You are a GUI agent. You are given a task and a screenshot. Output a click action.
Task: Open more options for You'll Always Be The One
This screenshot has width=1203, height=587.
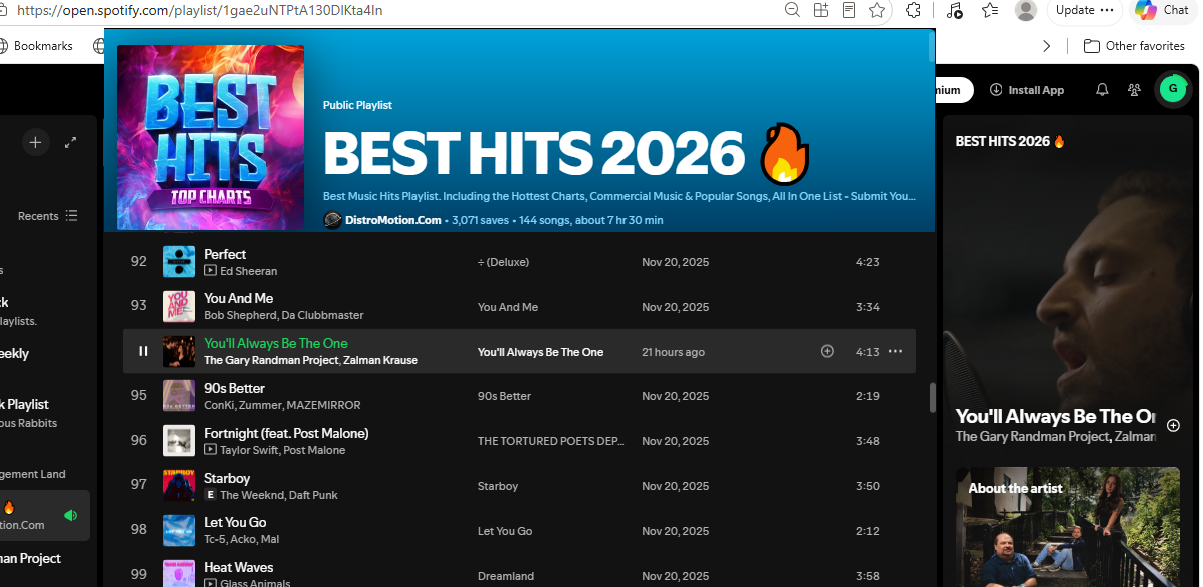coord(895,351)
